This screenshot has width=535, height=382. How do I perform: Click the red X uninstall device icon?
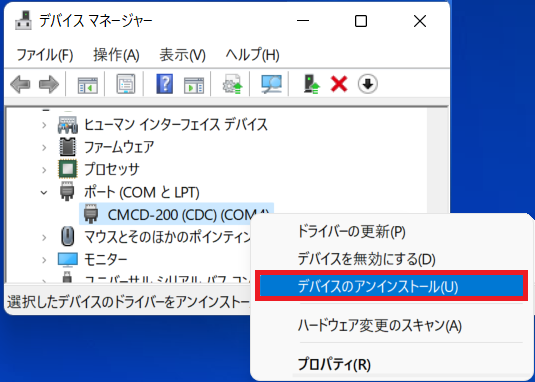(x=339, y=84)
